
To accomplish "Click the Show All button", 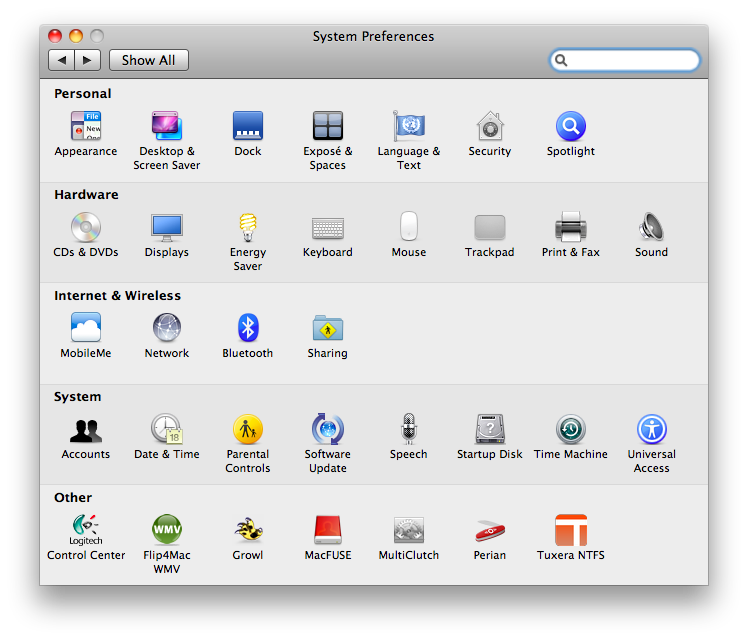I will [148, 60].
